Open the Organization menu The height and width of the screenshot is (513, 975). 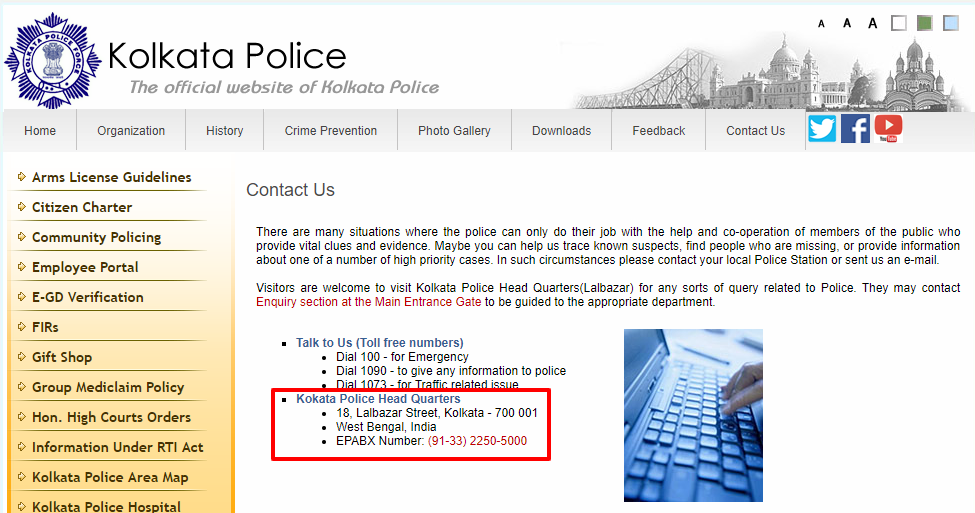(131, 131)
